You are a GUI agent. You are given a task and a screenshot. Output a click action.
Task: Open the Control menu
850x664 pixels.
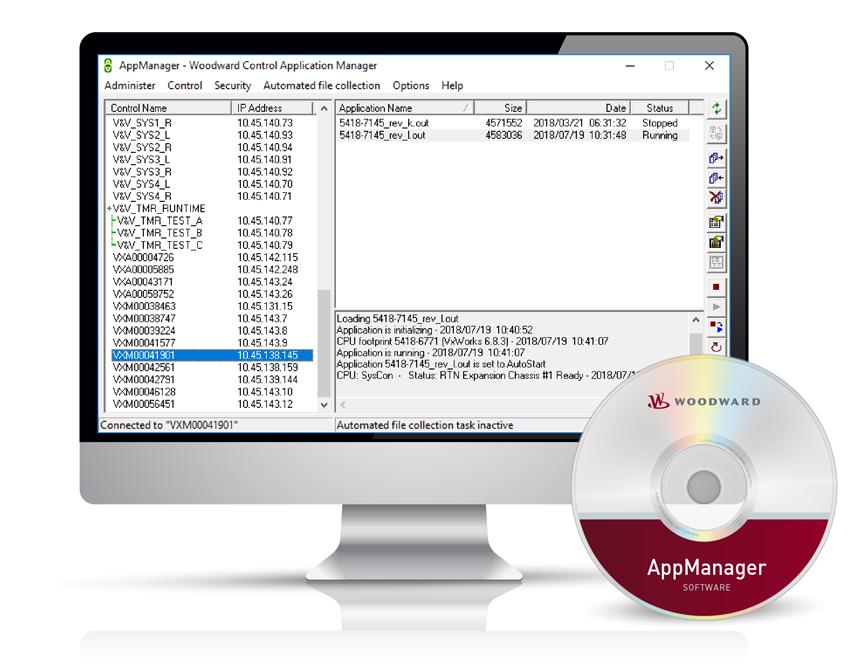click(x=185, y=86)
